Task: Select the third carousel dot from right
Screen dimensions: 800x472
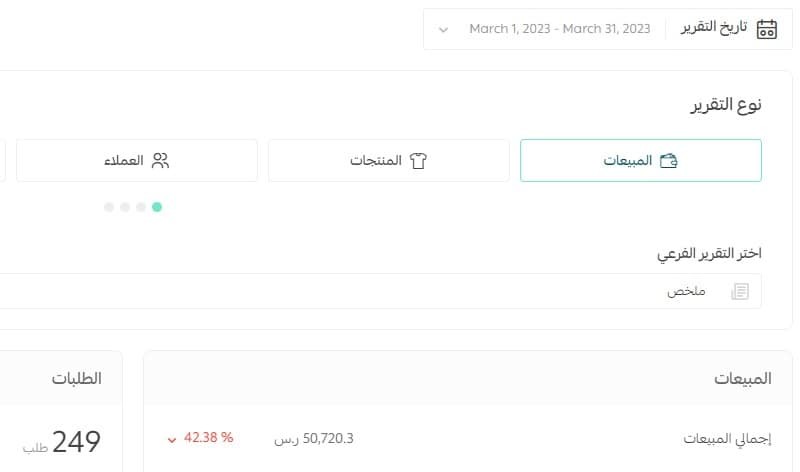Action: point(125,207)
